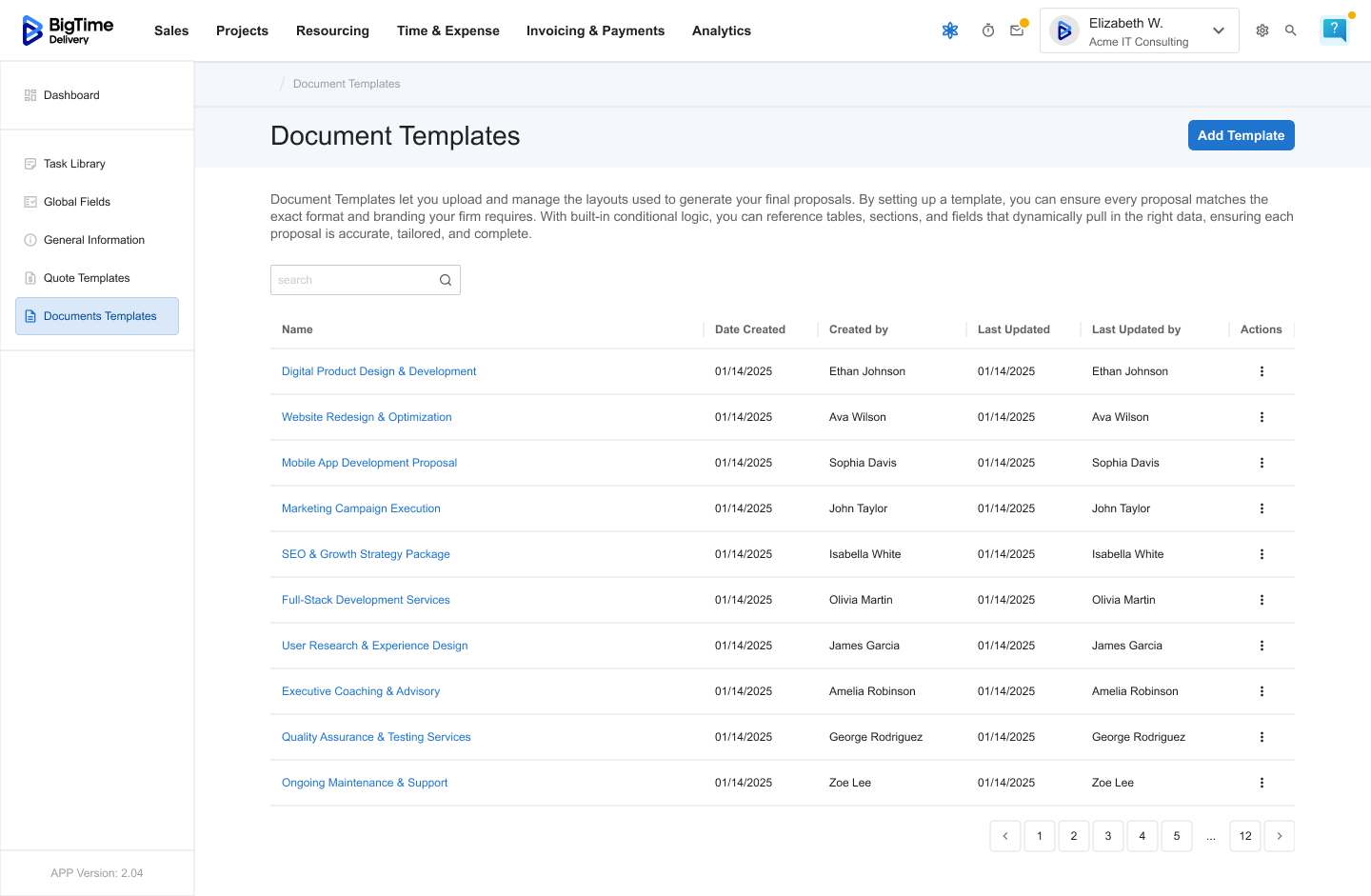Viewport: 1371px width, 896px height.
Task: Expand the Elizabeth W. account dropdown
Action: pos(1218,30)
